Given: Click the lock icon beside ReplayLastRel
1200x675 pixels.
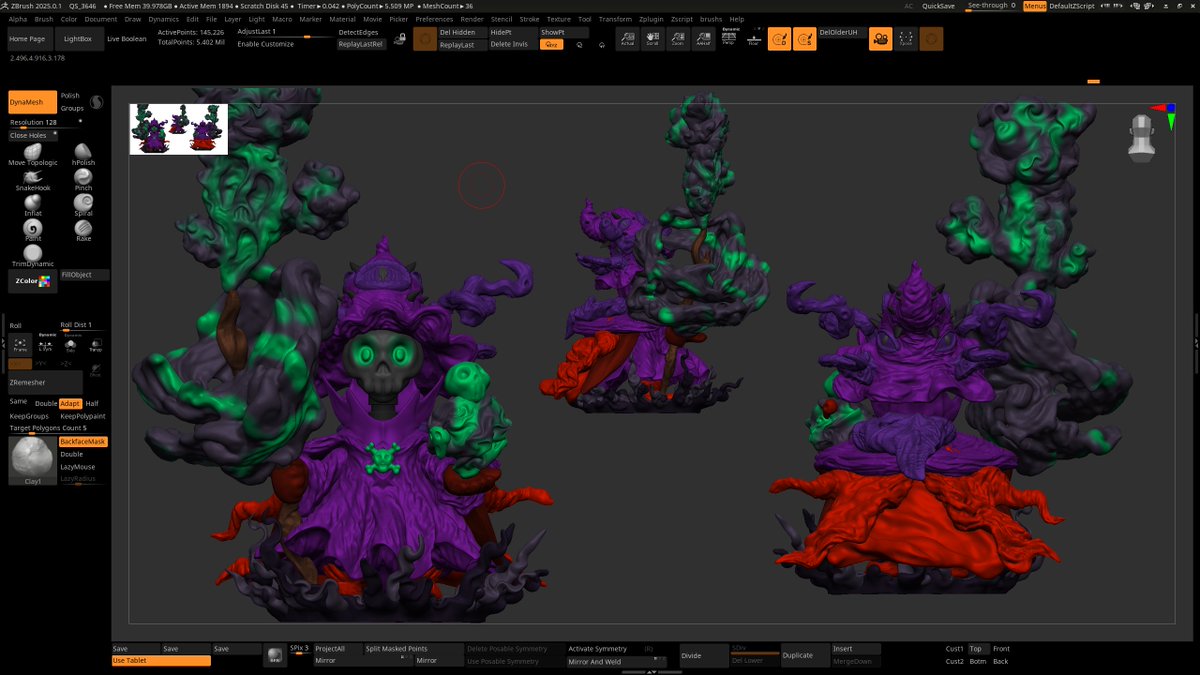Looking at the screenshot, I should [400, 39].
